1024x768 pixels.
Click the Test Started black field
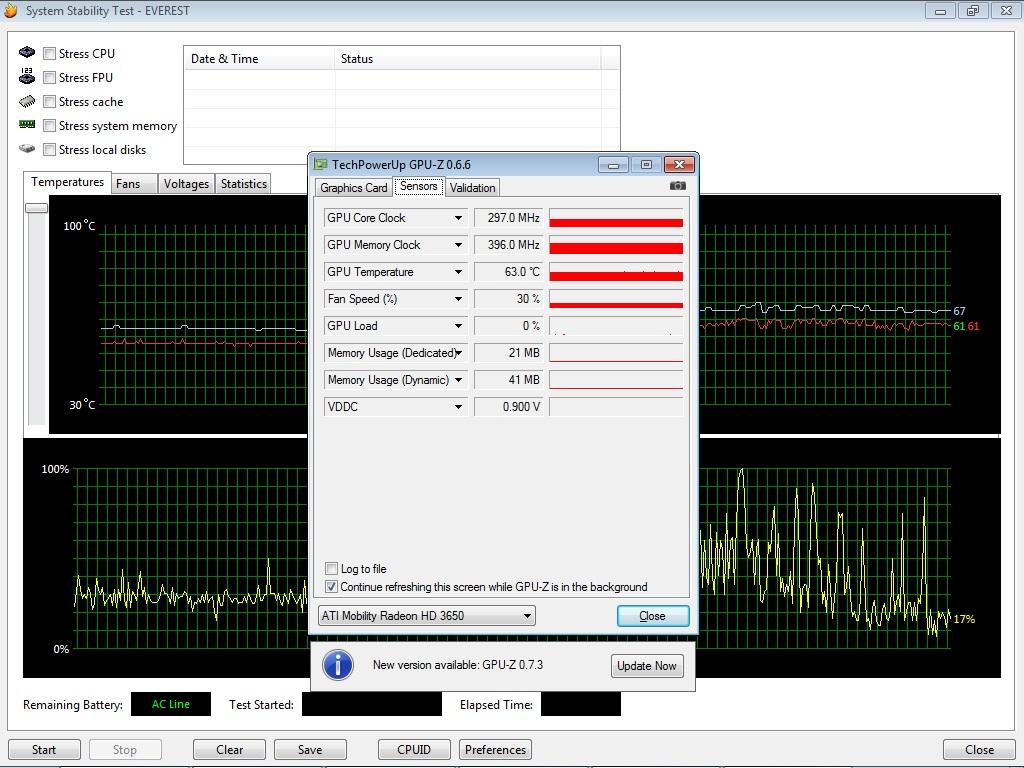[x=372, y=704]
